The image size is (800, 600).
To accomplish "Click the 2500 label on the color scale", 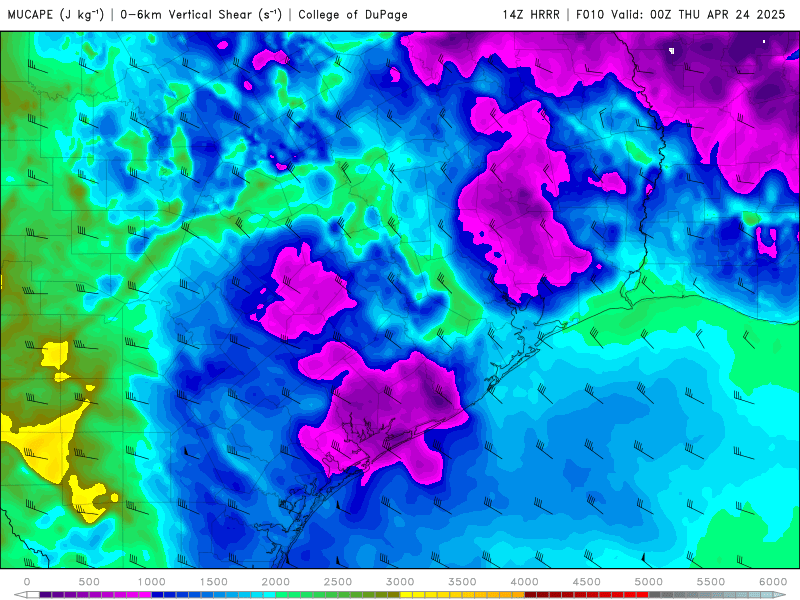I will [x=338, y=582].
